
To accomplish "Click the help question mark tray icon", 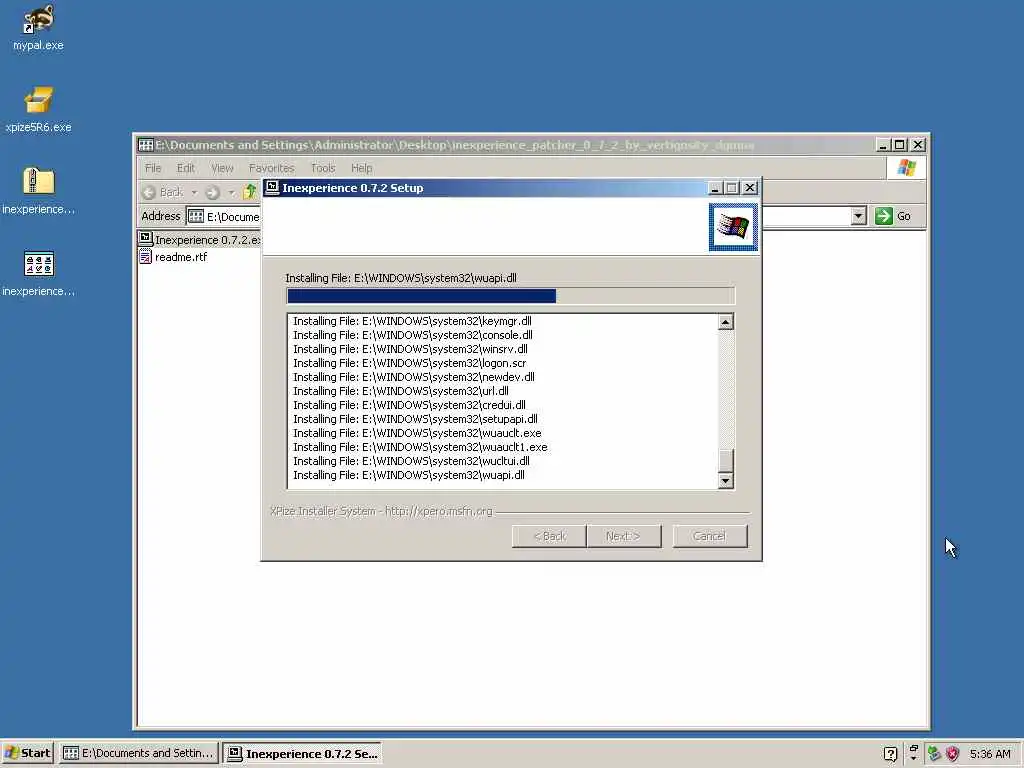I will coord(890,754).
